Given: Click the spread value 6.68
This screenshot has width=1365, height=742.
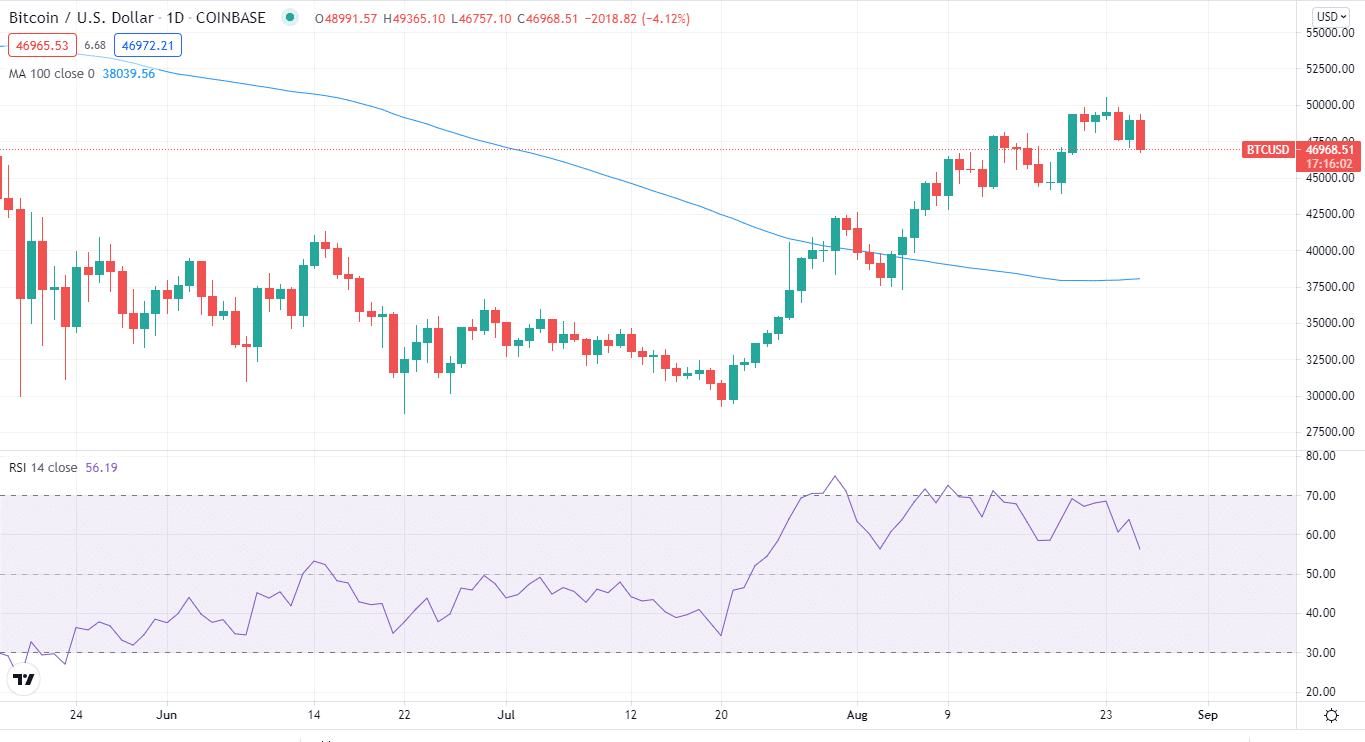Looking at the screenshot, I should tap(95, 45).
